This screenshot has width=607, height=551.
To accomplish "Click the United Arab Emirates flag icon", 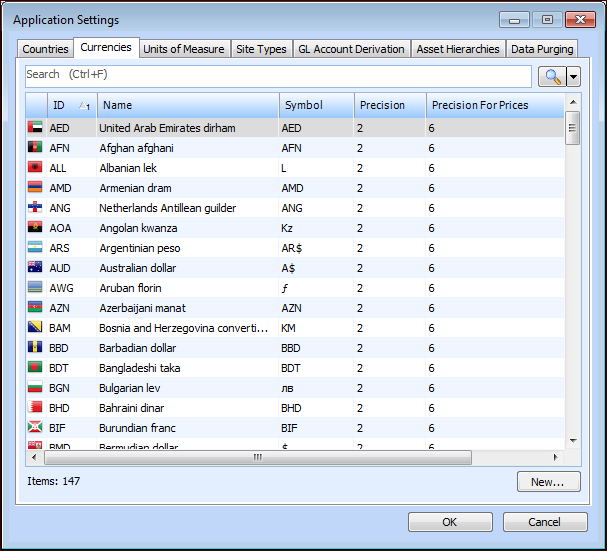I will pos(35,128).
